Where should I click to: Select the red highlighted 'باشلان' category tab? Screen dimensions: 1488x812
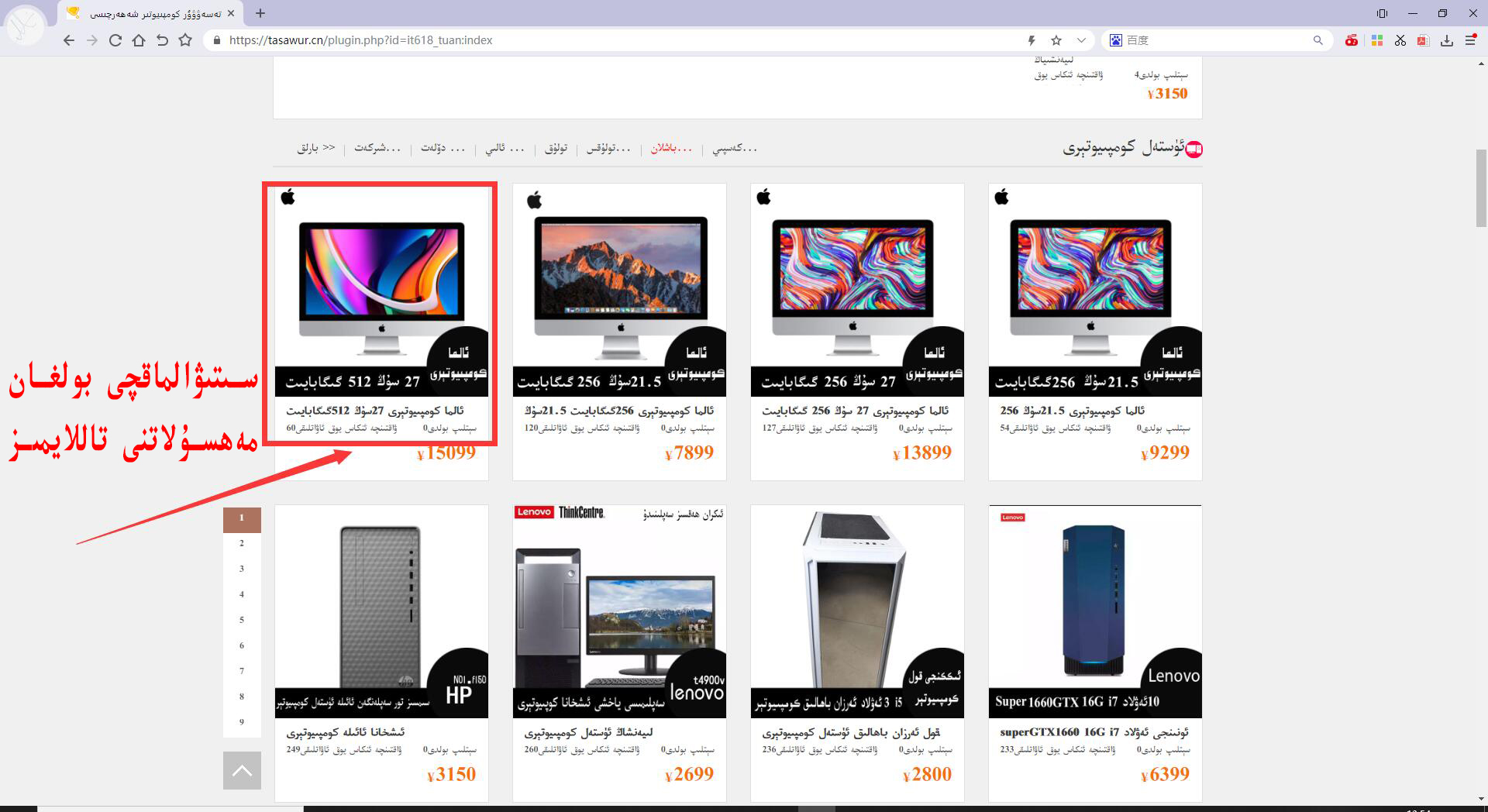pos(671,148)
